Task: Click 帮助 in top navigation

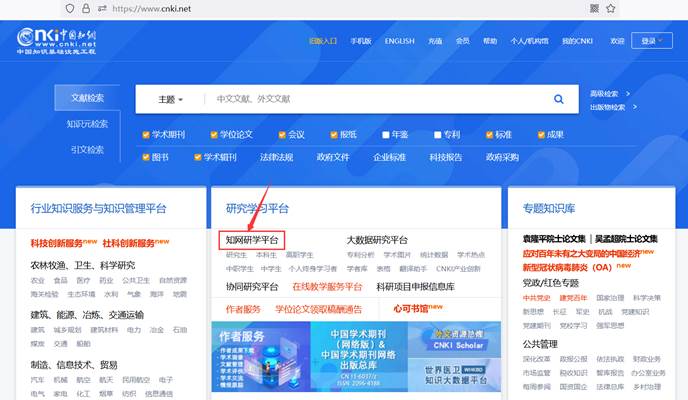Action: tap(490, 41)
